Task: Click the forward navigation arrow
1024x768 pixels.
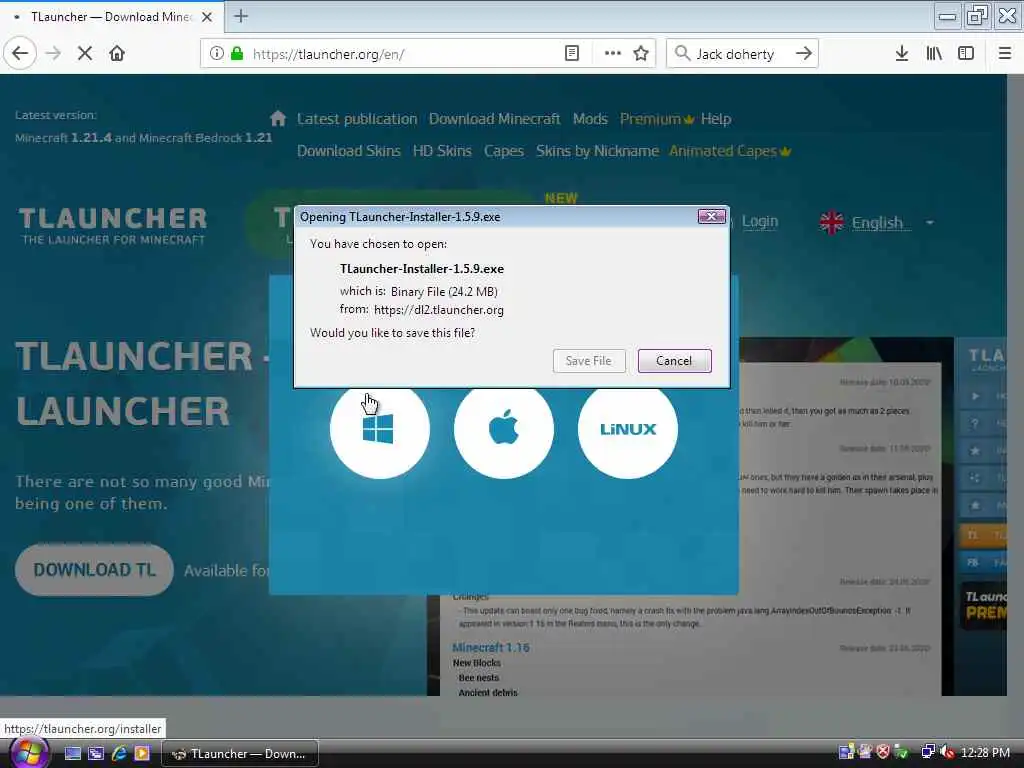Action: [53, 53]
